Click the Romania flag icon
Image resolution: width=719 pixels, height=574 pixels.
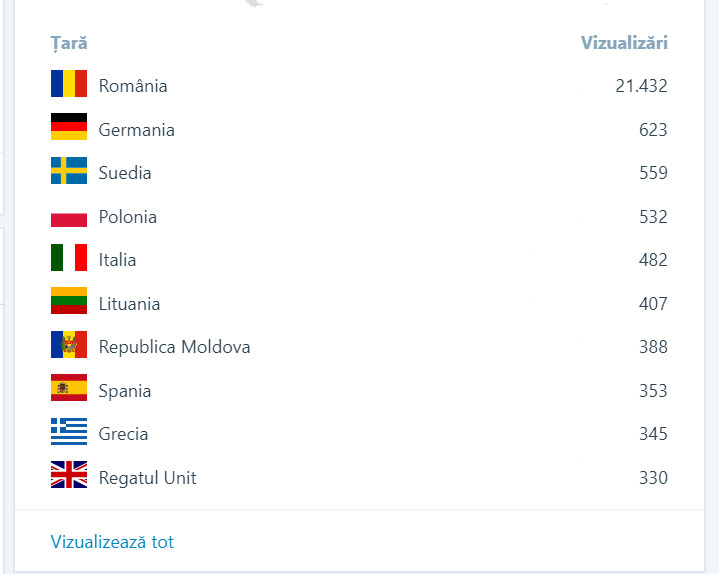click(69, 85)
